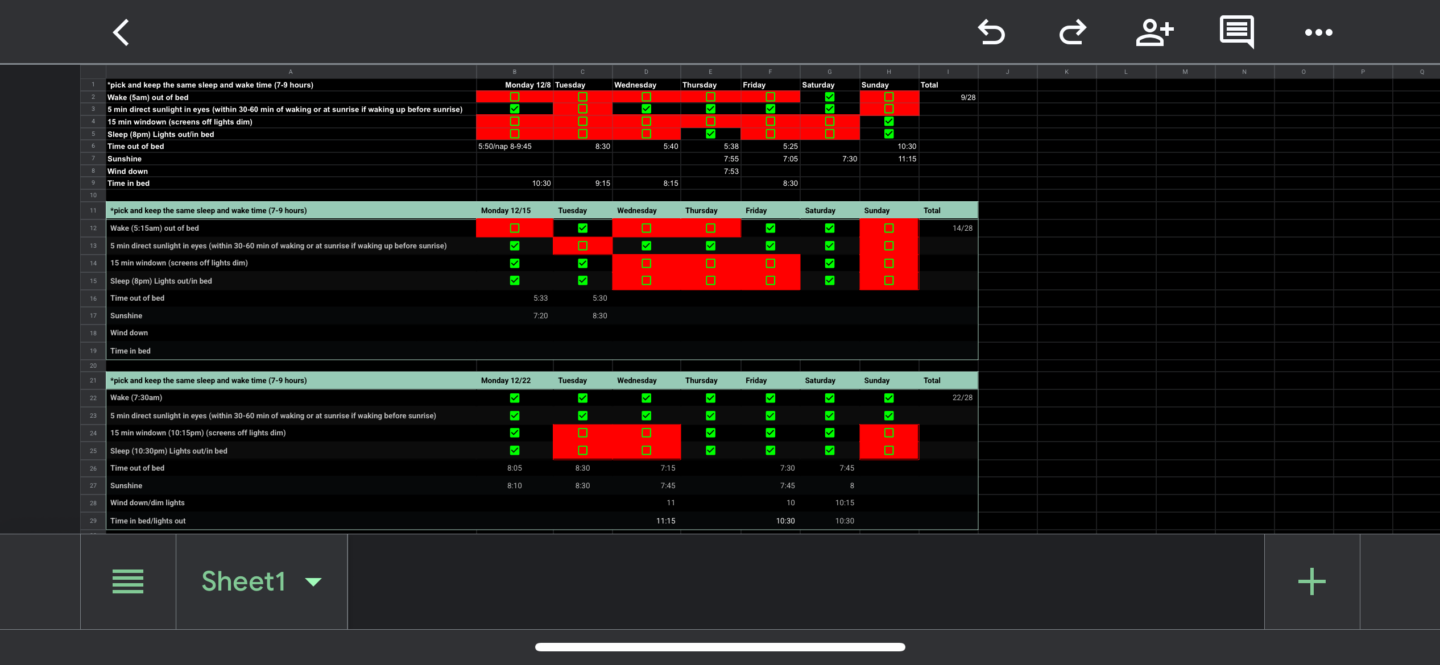
Task: Select the 9/28 total cell
Action: pos(948,97)
